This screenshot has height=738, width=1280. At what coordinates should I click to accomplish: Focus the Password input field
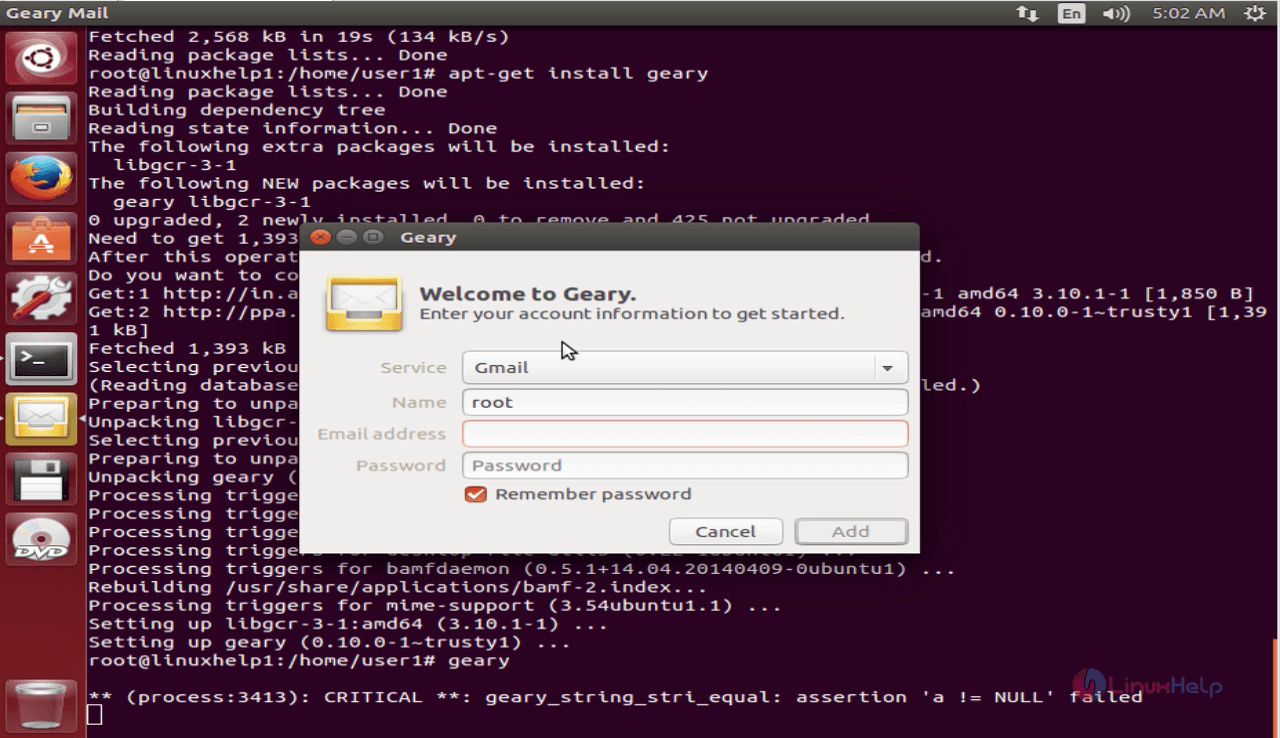[x=685, y=465]
